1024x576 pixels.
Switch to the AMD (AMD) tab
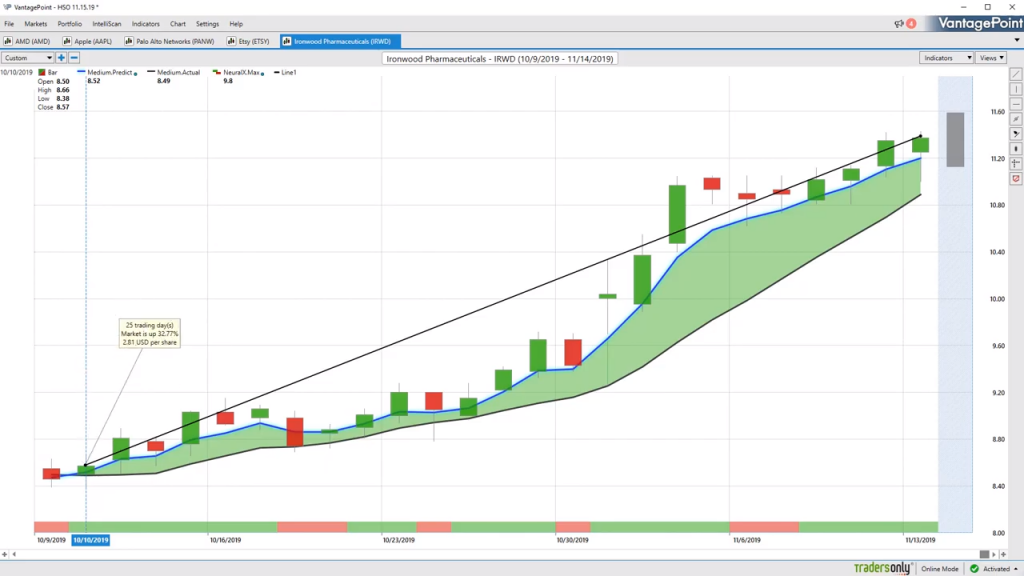point(28,40)
